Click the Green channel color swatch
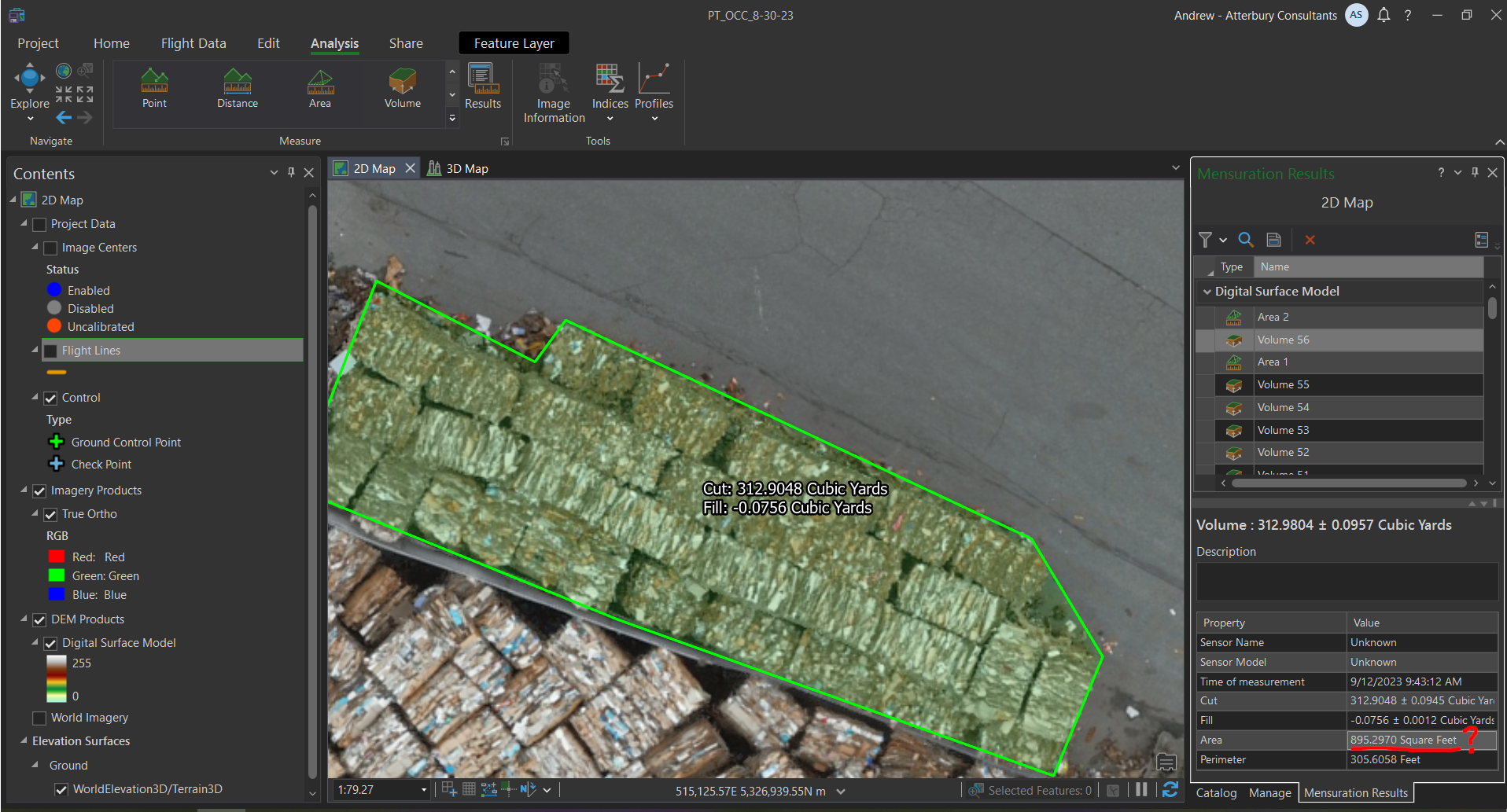Image resolution: width=1507 pixels, height=812 pixels. (56, 575)
